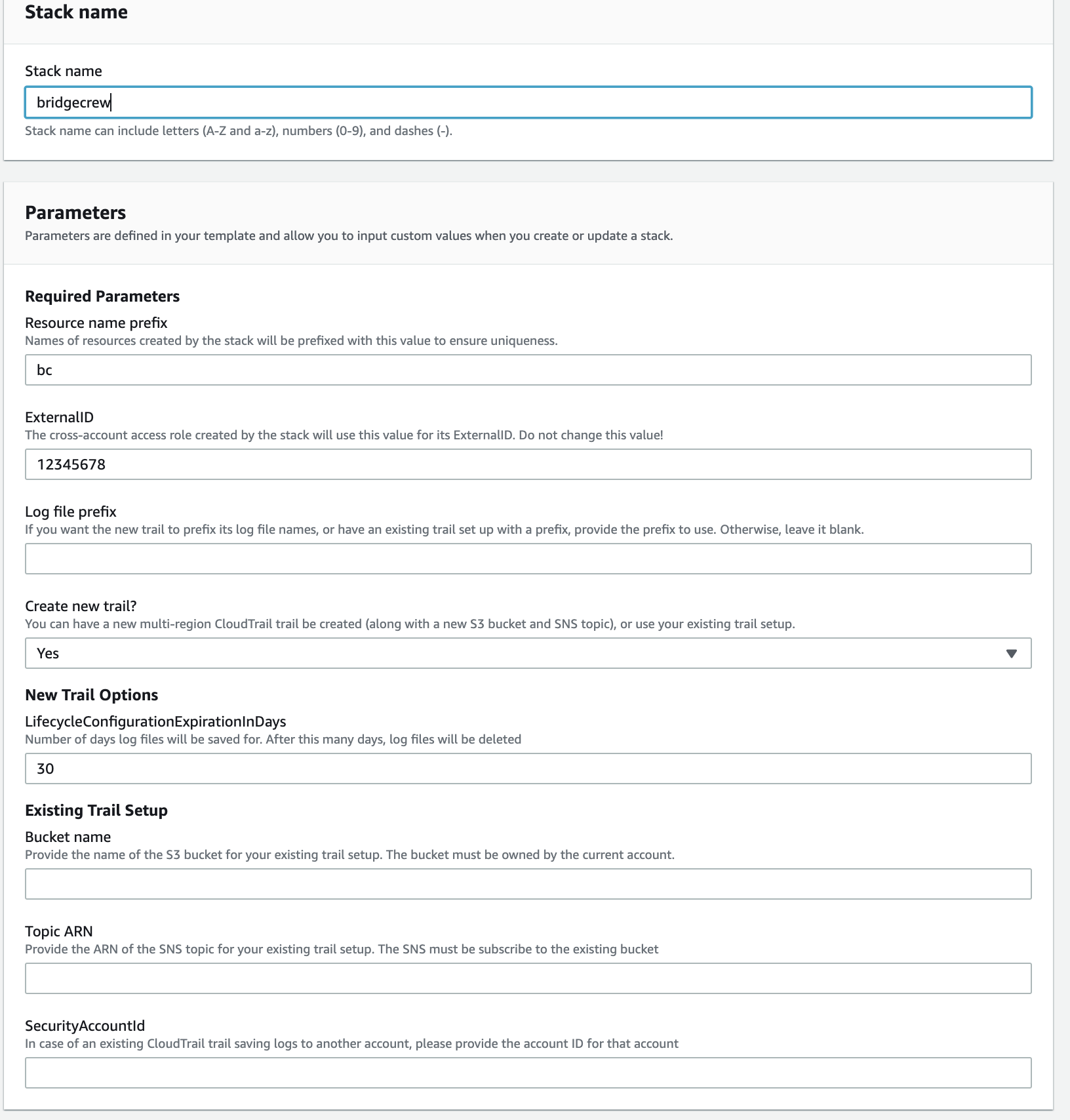The image size is (1070, 1120).
Task: Click the SNS topic subscription description text
Action: click(342, 949)
